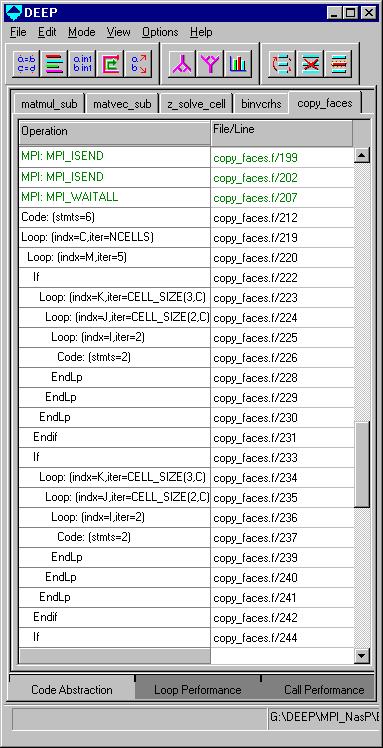
Task: Click file cell copy_faces.f/239
Action: [x=283, y=558]
